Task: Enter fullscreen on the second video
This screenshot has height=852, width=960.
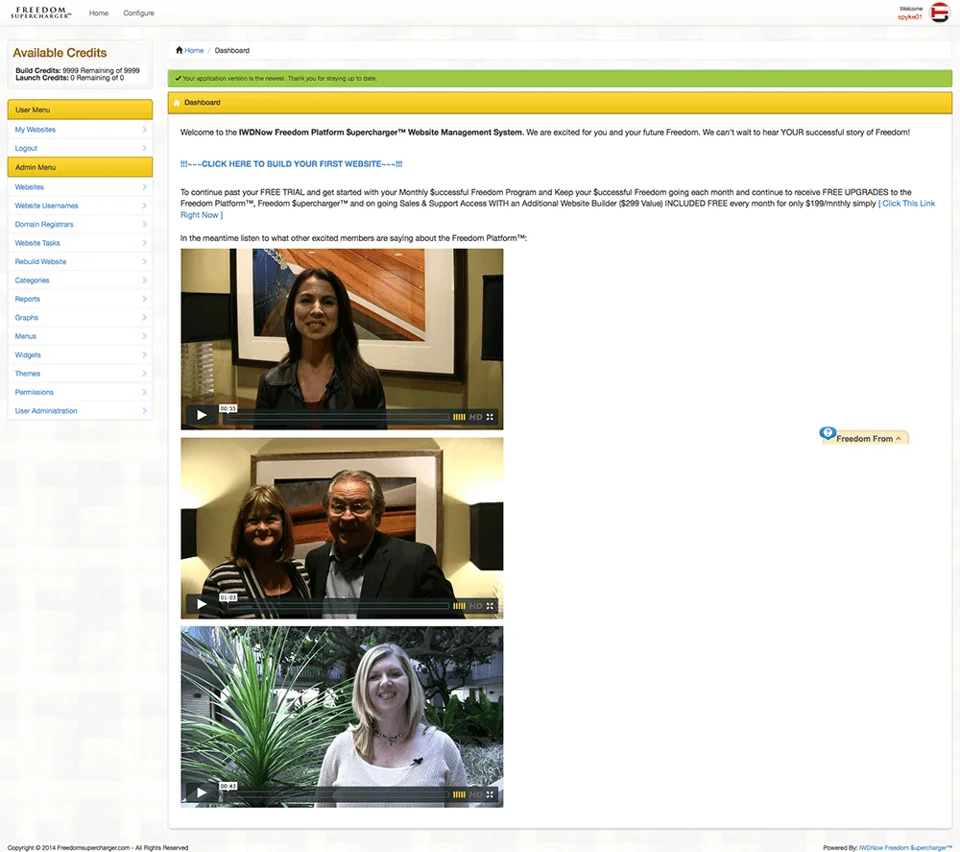Action: click(490, 606)
